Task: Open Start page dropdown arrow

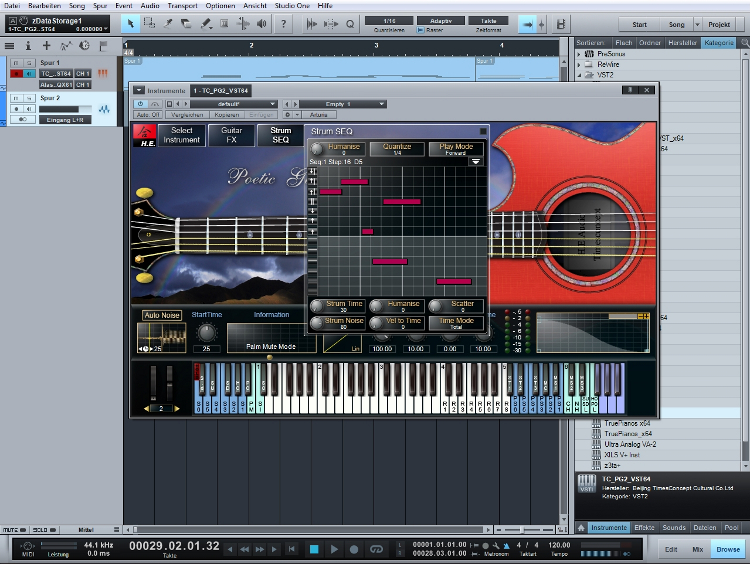Action: (x=697, y=24)
